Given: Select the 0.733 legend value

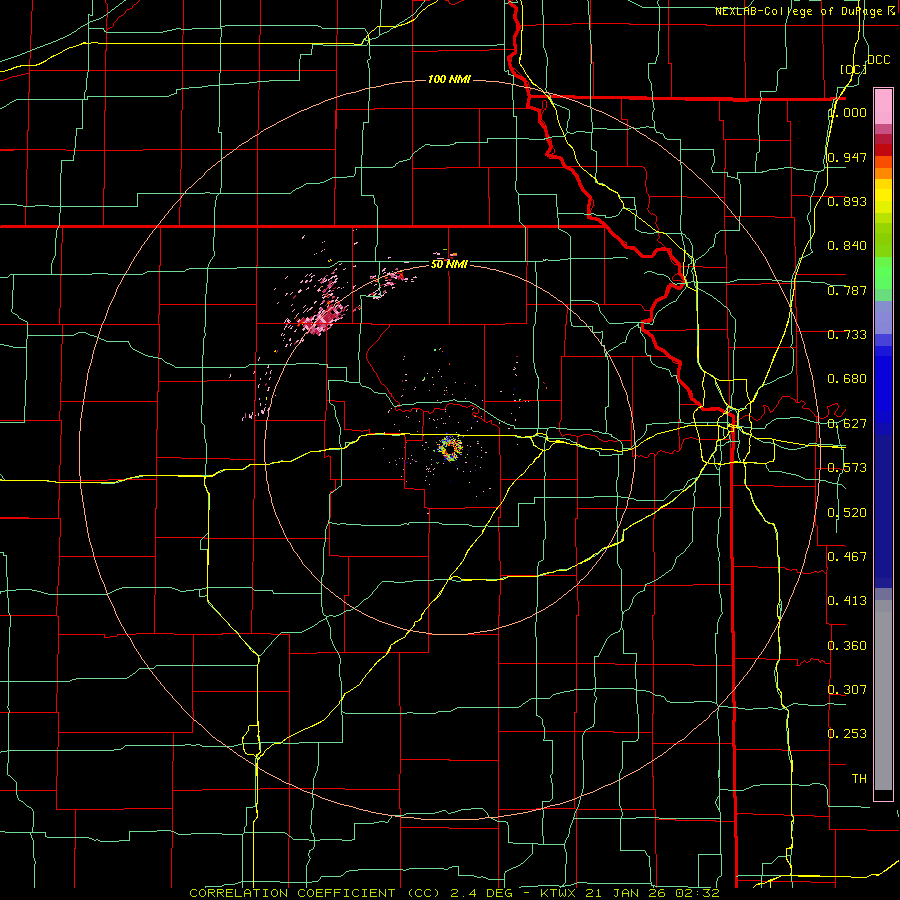Looking at the screenshot, I should pos(847,335).
